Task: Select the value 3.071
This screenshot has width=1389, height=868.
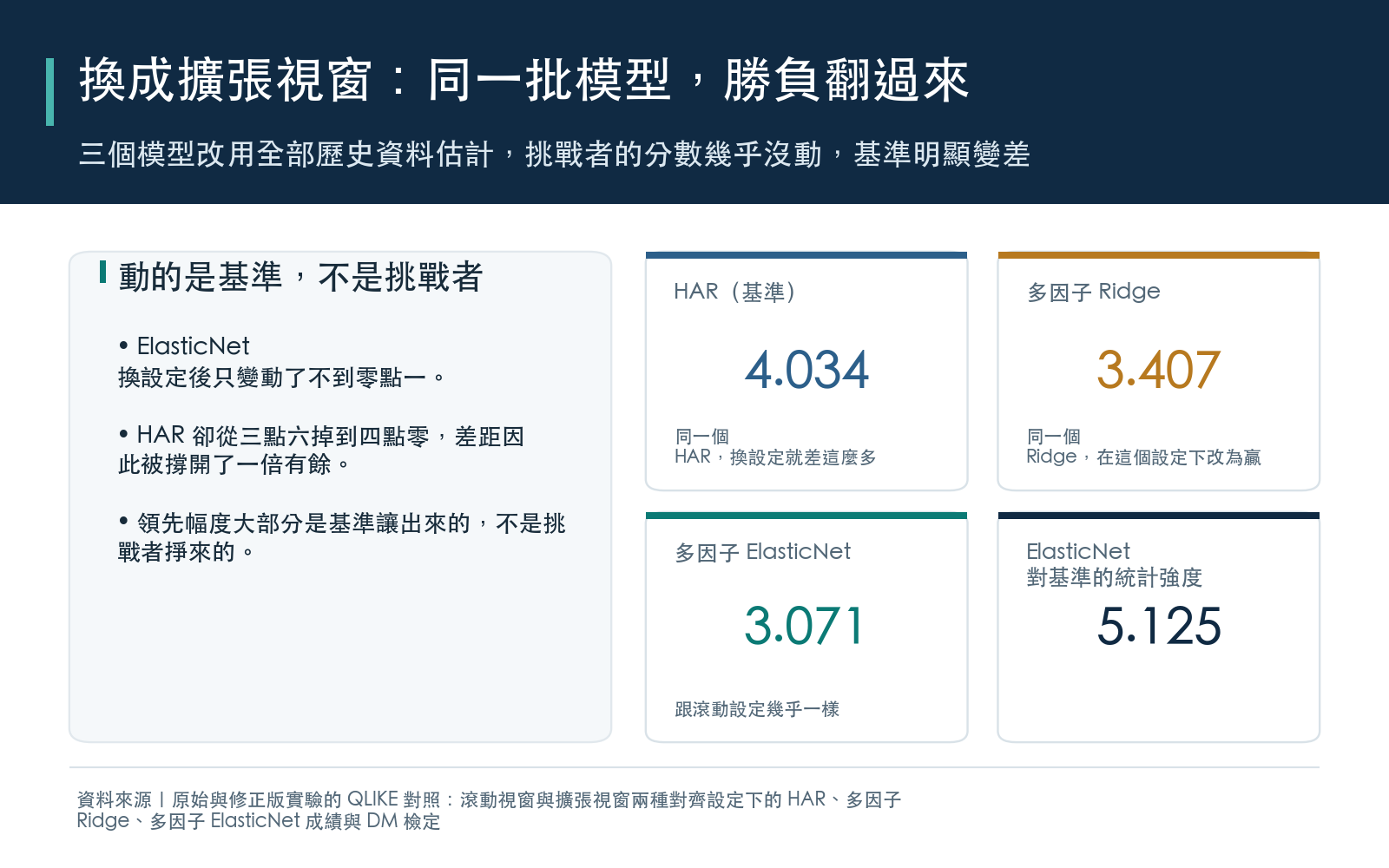Action: tap(804, 626)
